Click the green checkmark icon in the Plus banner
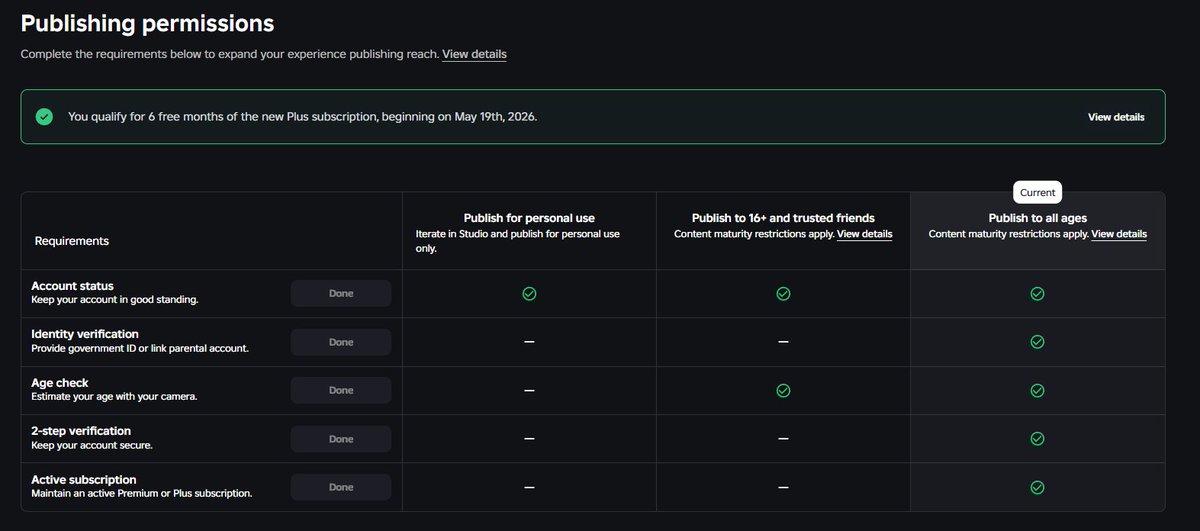 (44, 117)
